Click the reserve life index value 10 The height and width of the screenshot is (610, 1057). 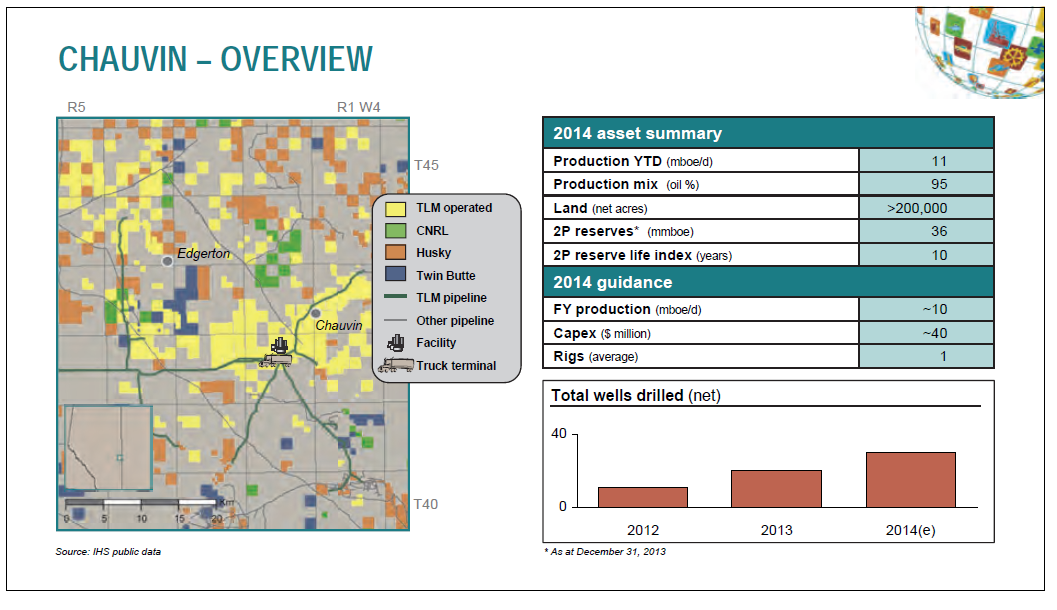pos(939,255)
